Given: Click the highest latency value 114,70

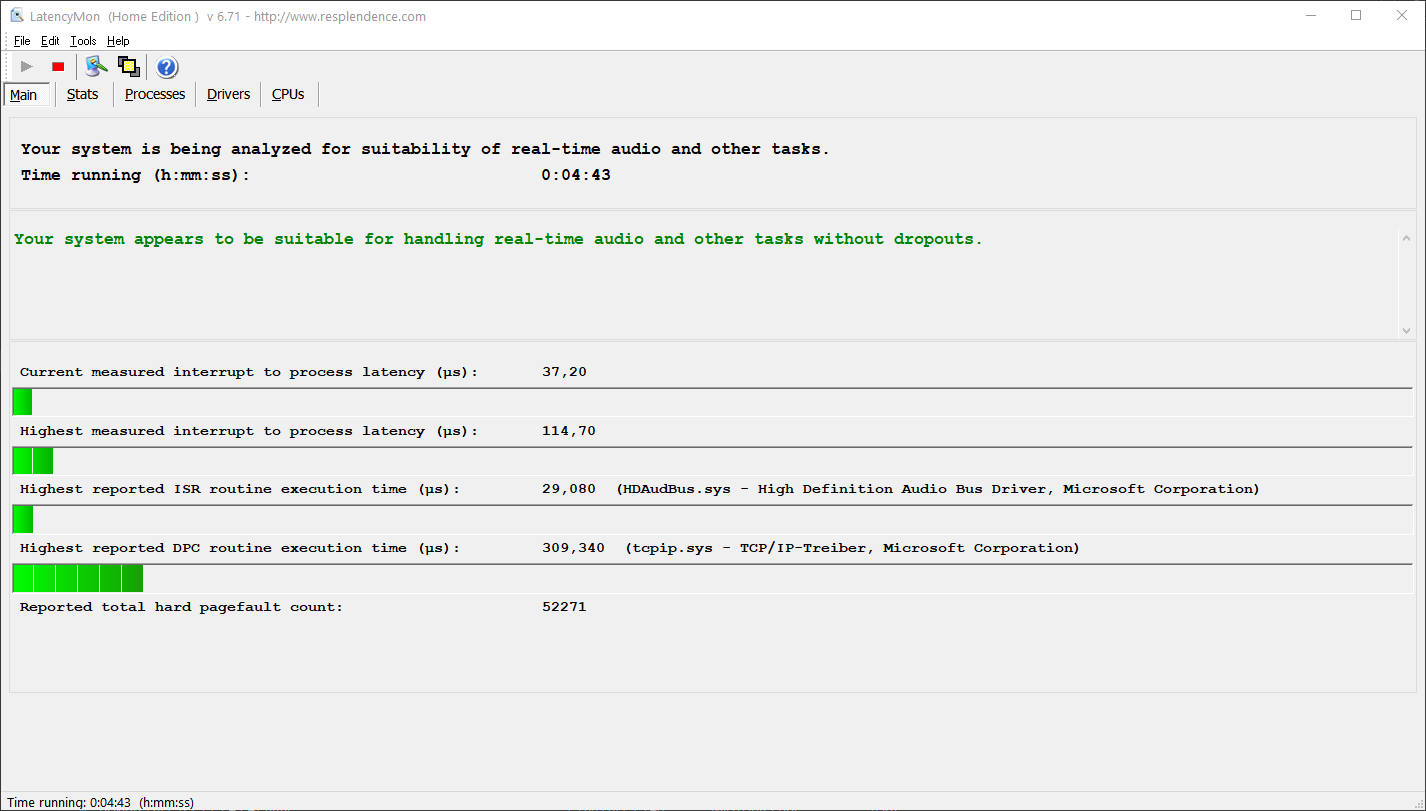Looking at the screenshot, I should [x=569, y=431].
